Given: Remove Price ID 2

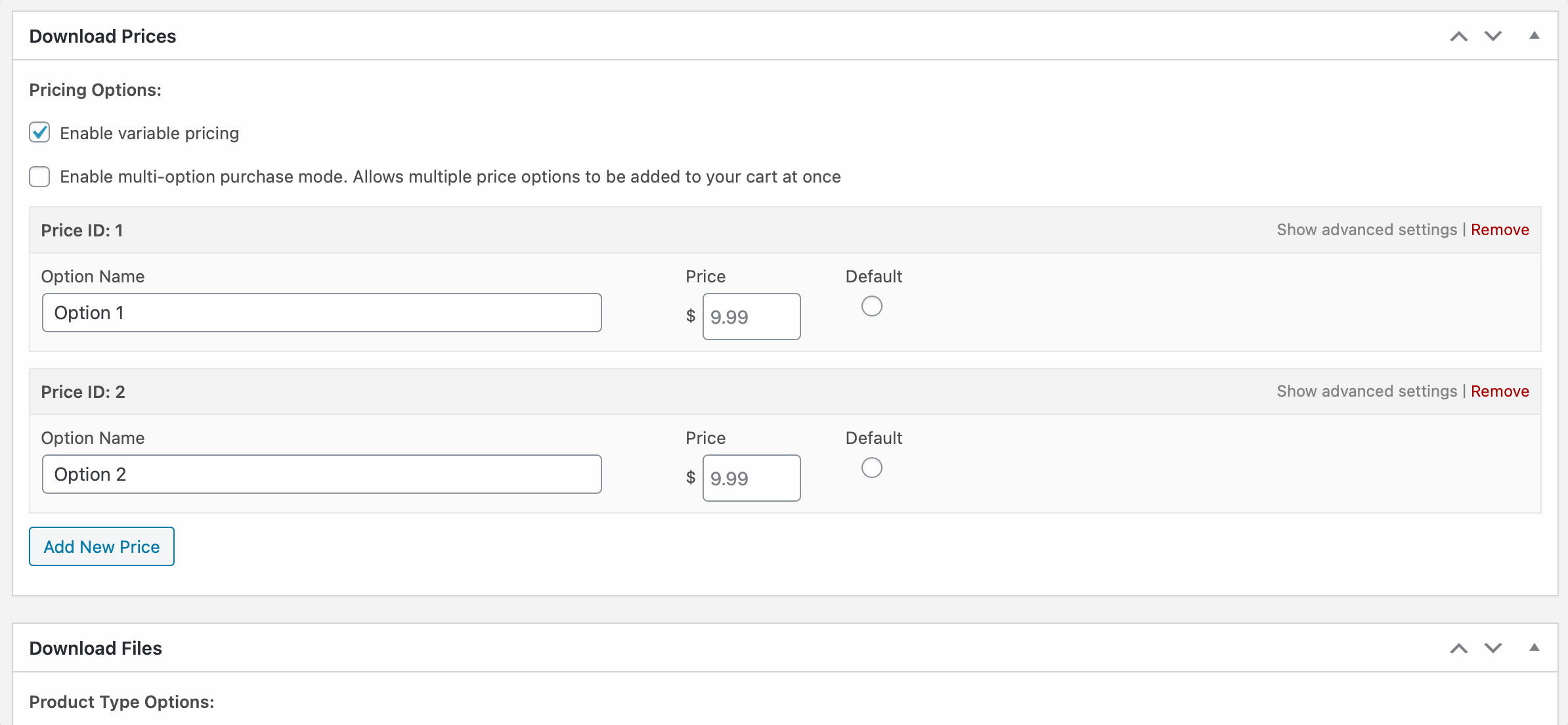Looking at the screenshot, I should pyautogui.click(x=1500, y=391).
